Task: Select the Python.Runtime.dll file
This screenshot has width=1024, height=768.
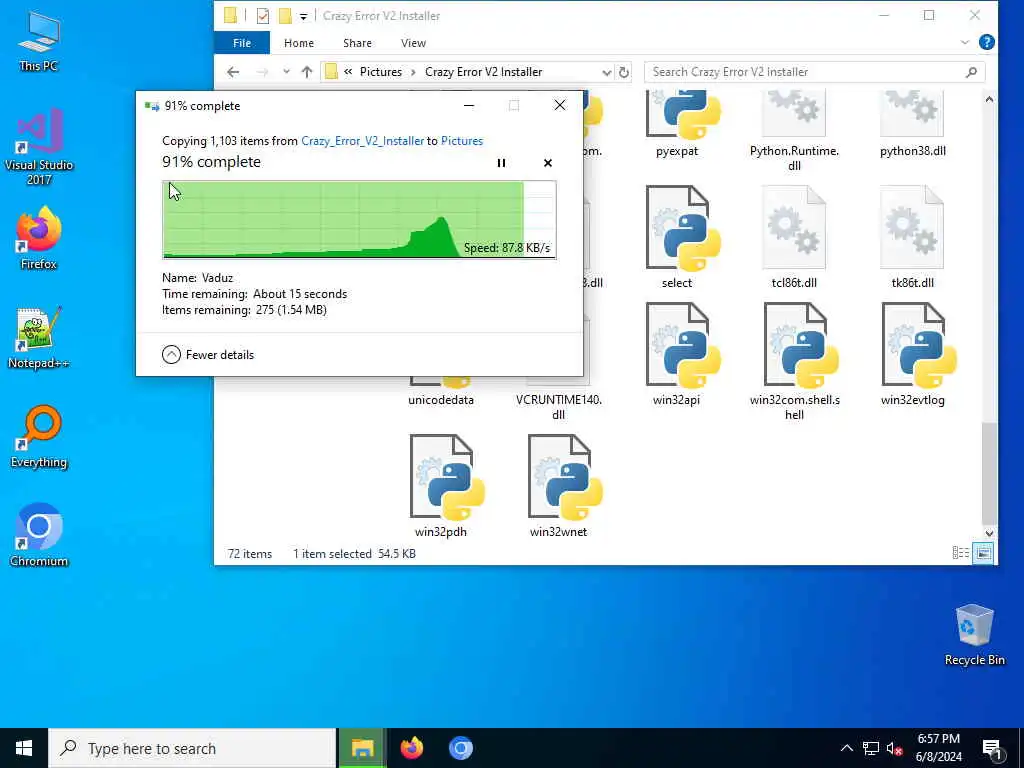Action: tap(794, 131)
